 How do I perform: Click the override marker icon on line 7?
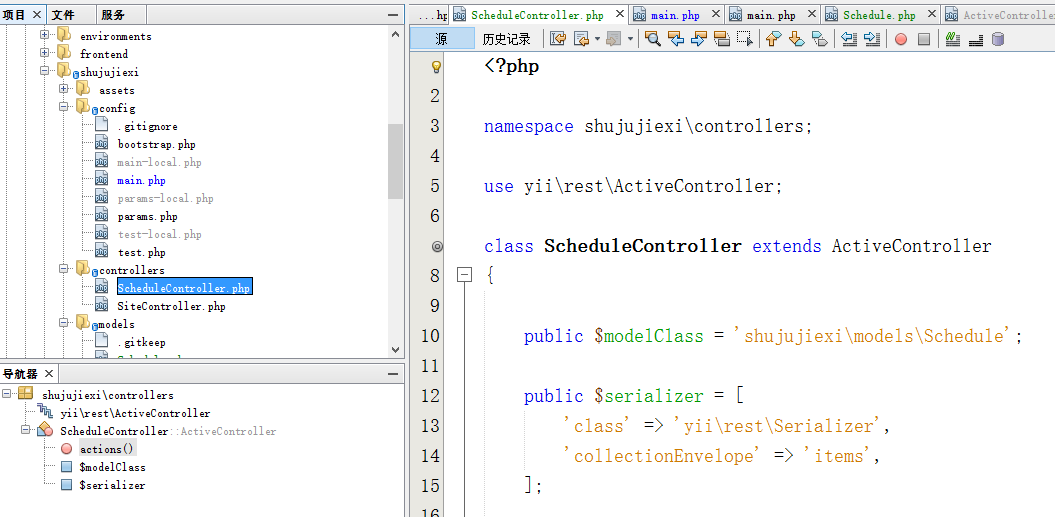coord(437,246)
